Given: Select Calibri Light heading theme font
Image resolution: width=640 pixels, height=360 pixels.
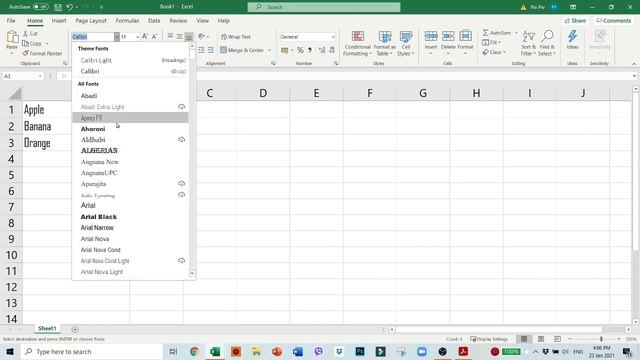Looking at the screenshot, I should point(130,60).
